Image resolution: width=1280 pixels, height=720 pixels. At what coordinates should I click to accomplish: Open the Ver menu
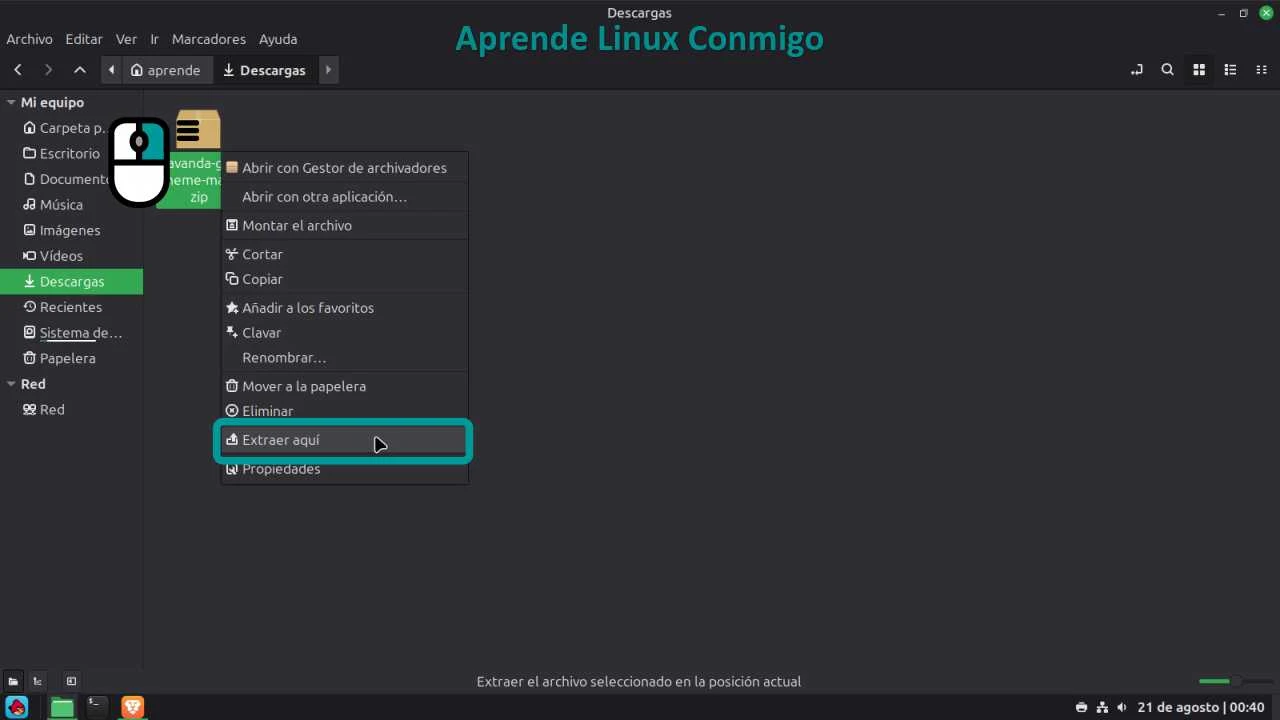[126, 39]
